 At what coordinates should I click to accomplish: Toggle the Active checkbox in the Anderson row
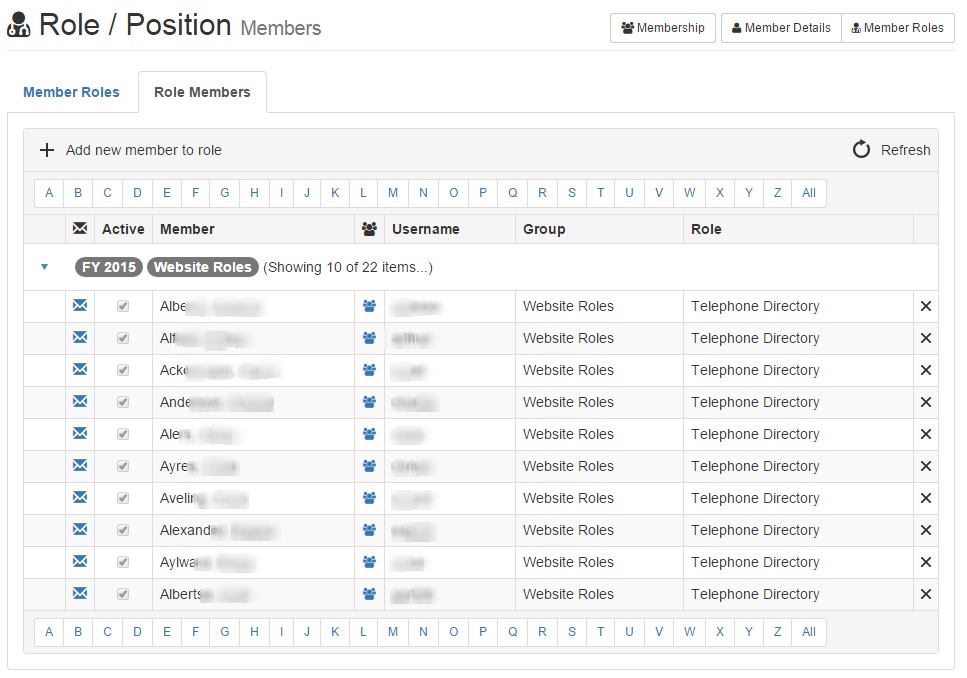coord(123,402)
